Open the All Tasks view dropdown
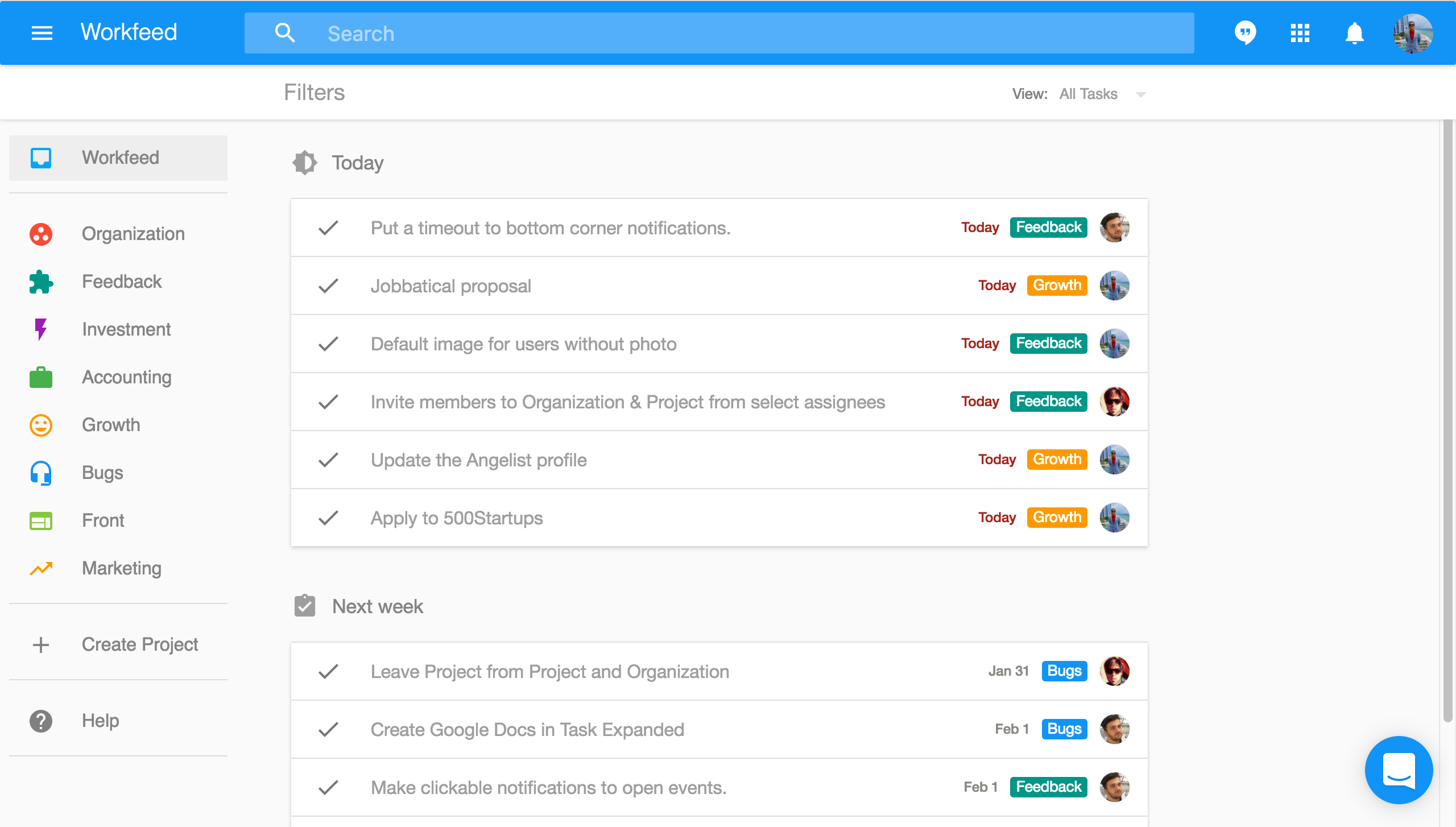 coord(1088,94)
